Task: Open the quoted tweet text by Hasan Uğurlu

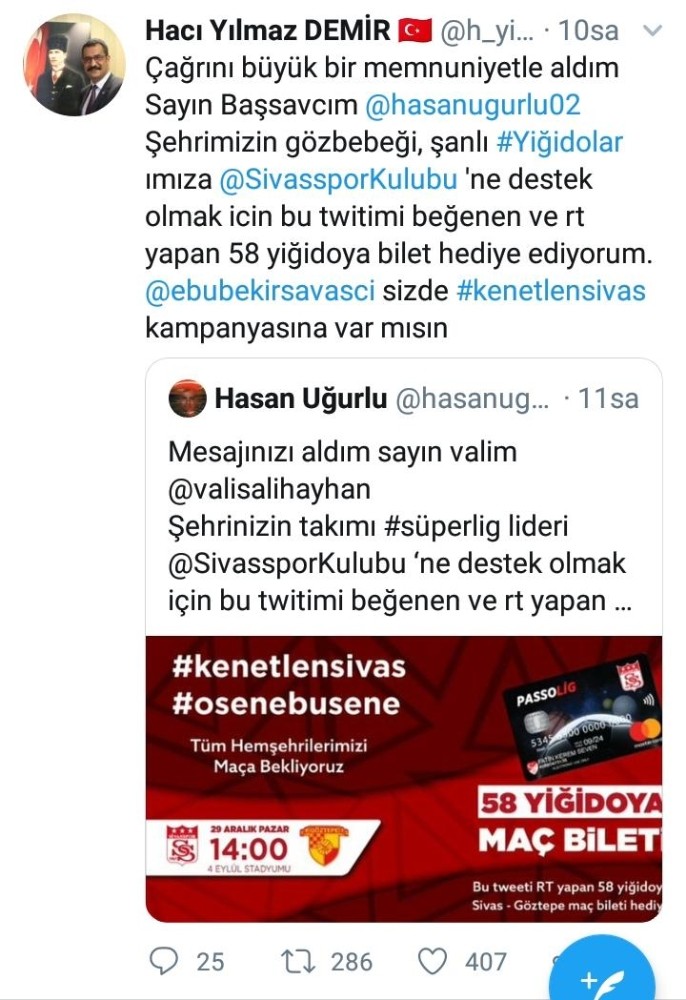Action: point(399,526)
